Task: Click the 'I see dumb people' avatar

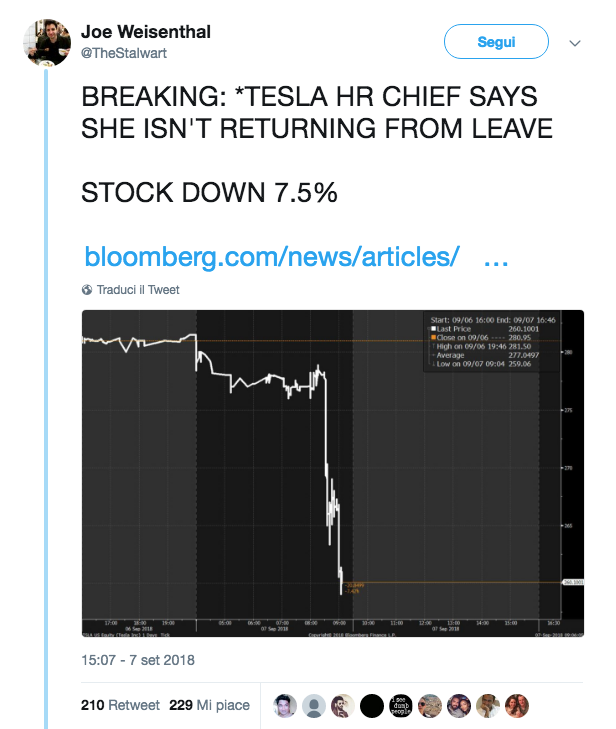Action: point(401,705)
